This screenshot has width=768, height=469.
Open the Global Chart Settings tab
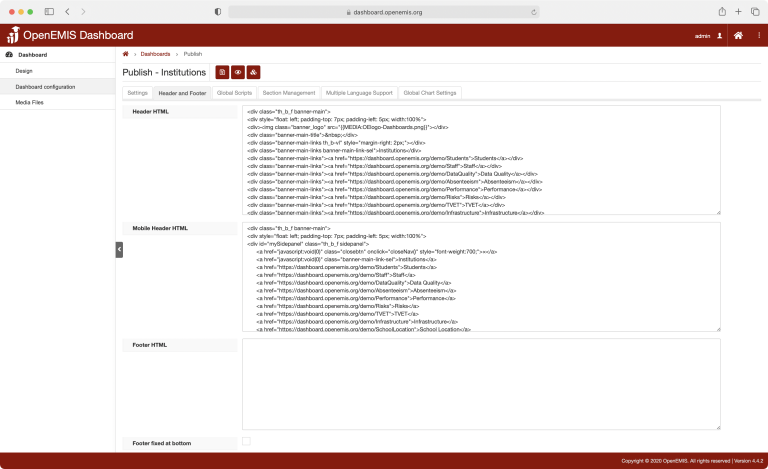(429, 93)
